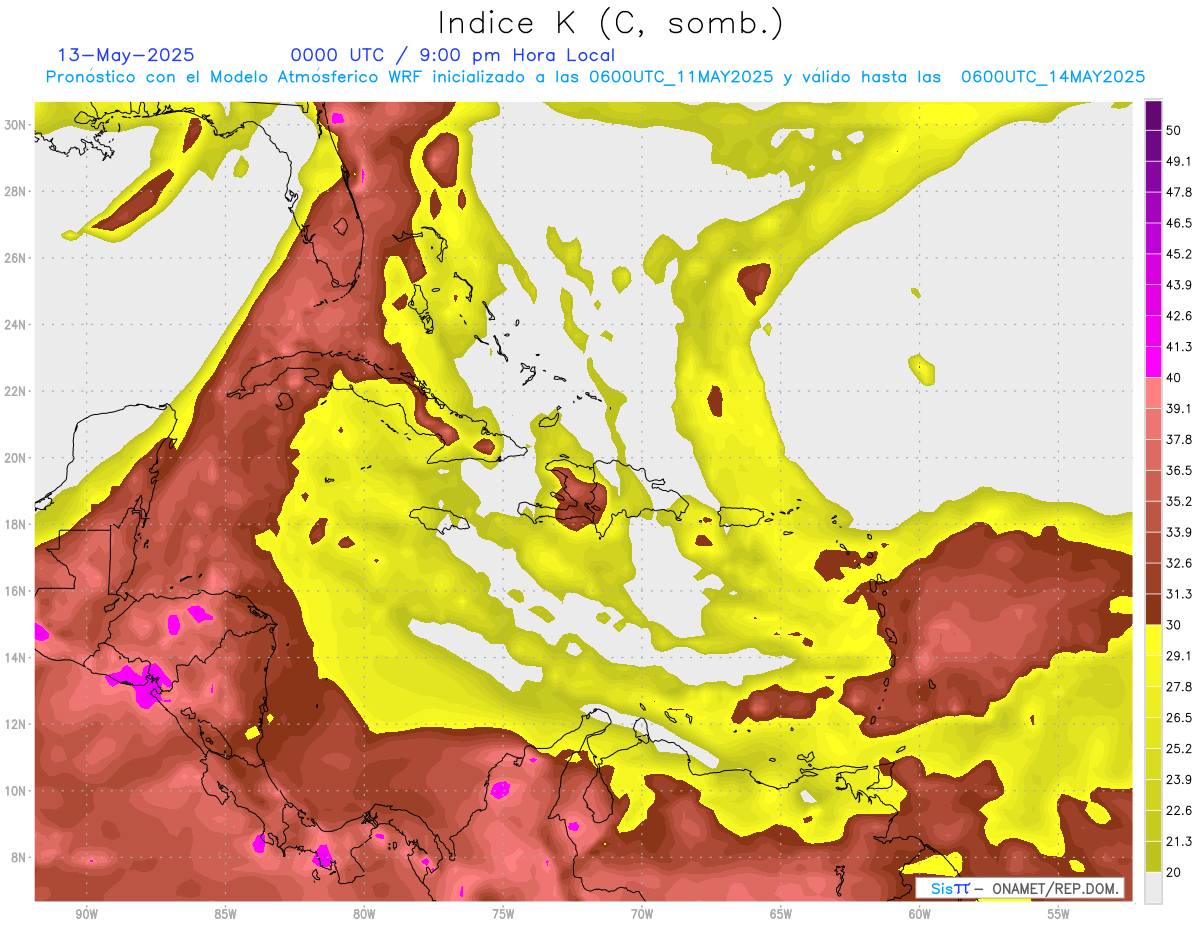1200x927 pixels.
Task: Click the grey swatch below 20 in the colorbar
Action: pyautogui.click(x=1154, y=887)
